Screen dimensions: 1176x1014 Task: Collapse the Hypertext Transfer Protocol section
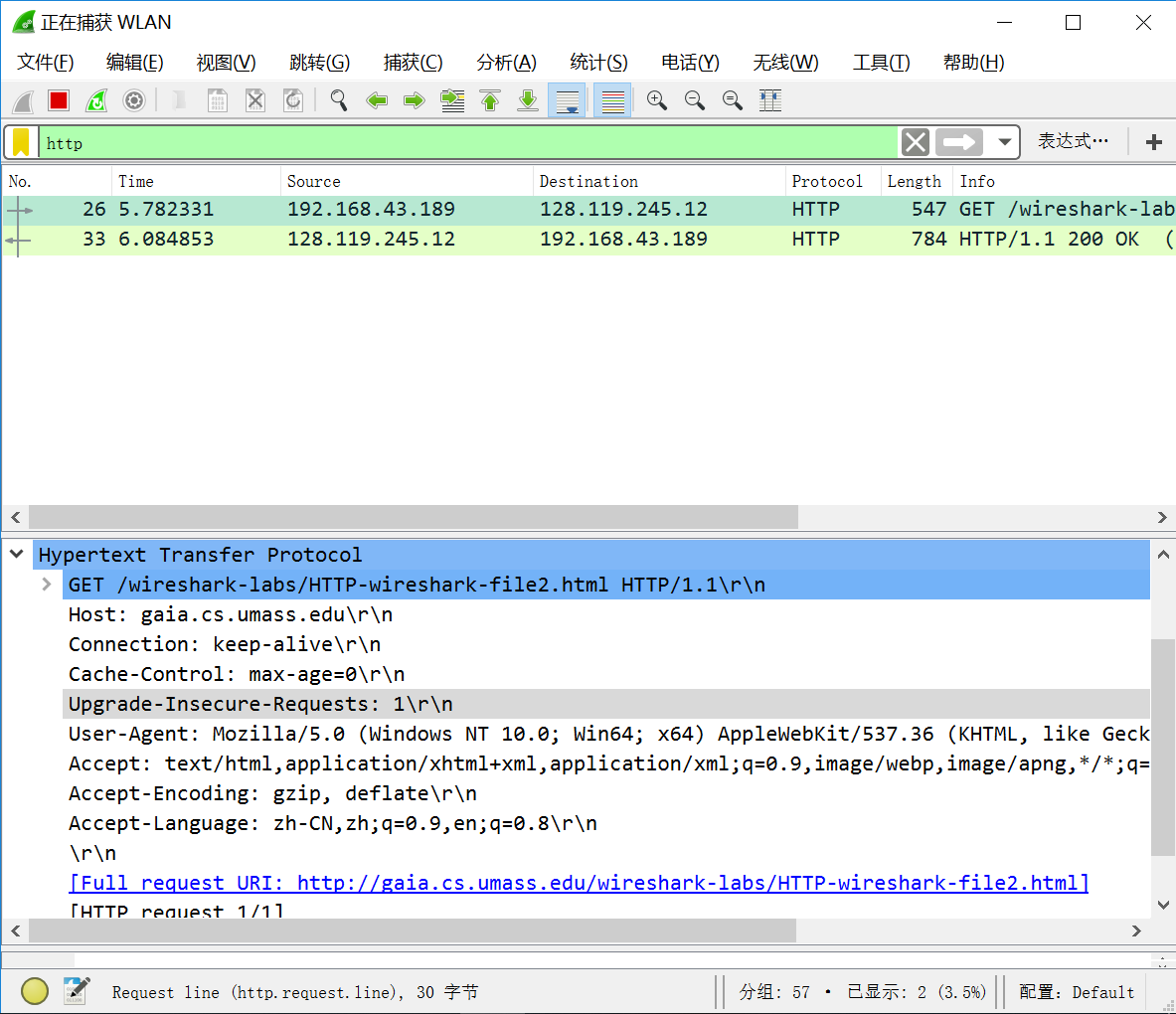[16, 554]
